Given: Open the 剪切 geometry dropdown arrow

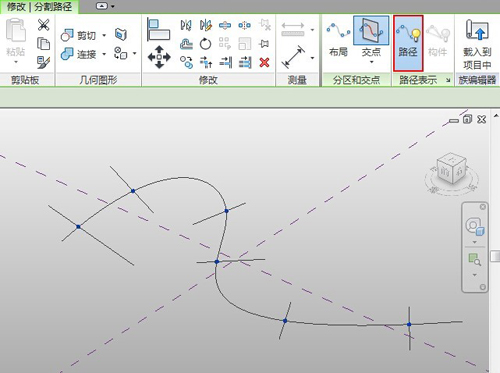Looking at the screenshot, I should pos(104,35).
